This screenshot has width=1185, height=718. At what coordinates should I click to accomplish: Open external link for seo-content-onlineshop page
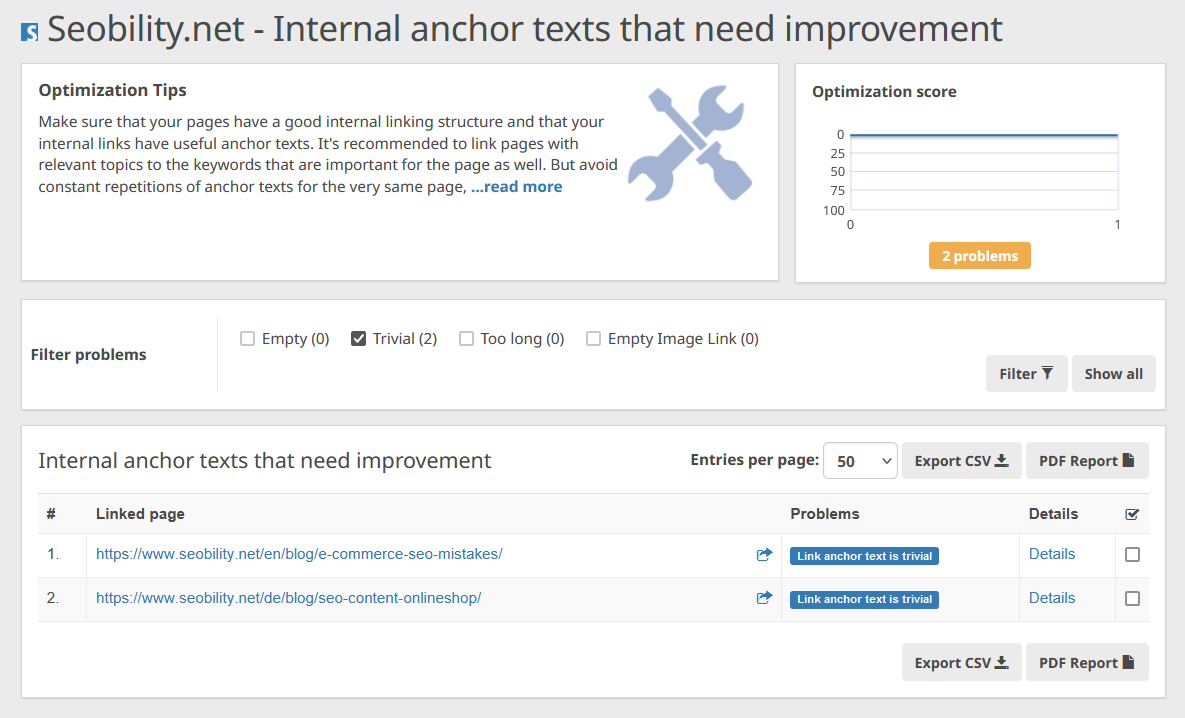click(765, 598)
